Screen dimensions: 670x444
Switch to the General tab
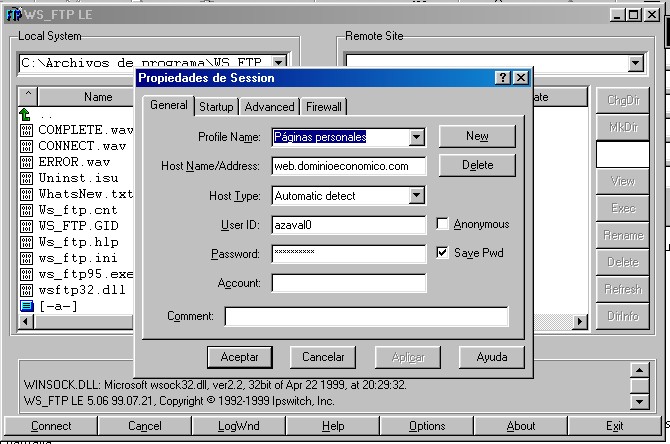168,105
